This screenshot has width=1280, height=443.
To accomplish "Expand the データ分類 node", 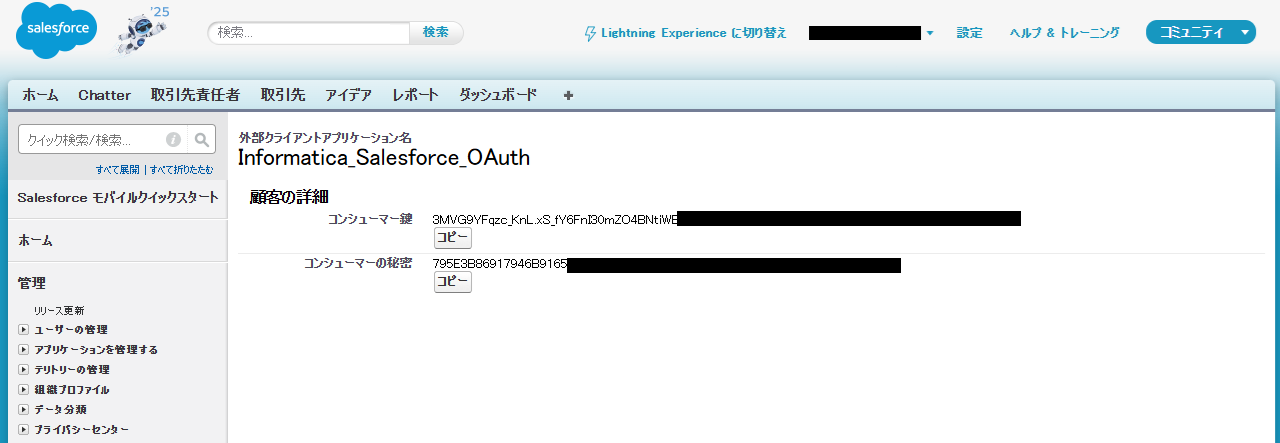I will pos(24,410).
